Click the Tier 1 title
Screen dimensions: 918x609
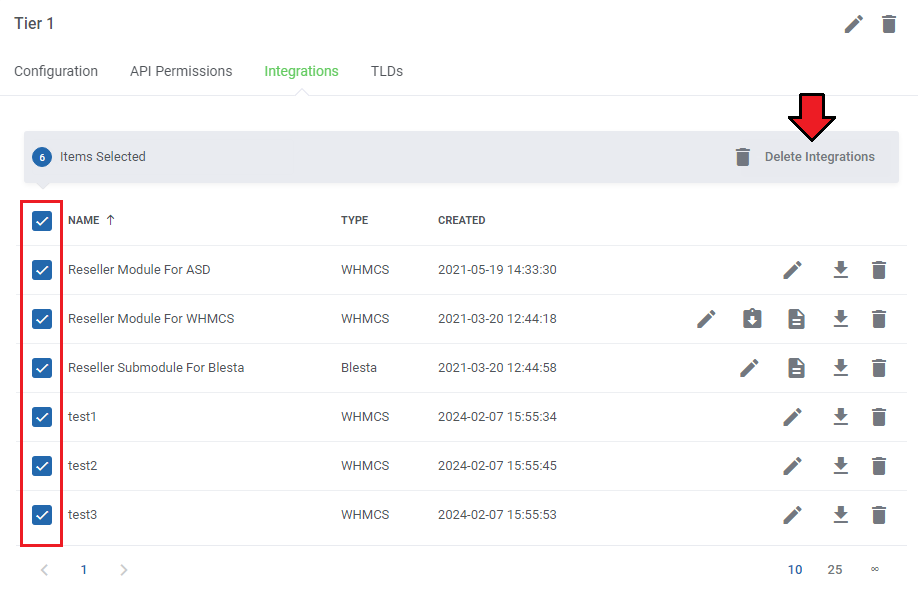point(34,23)
